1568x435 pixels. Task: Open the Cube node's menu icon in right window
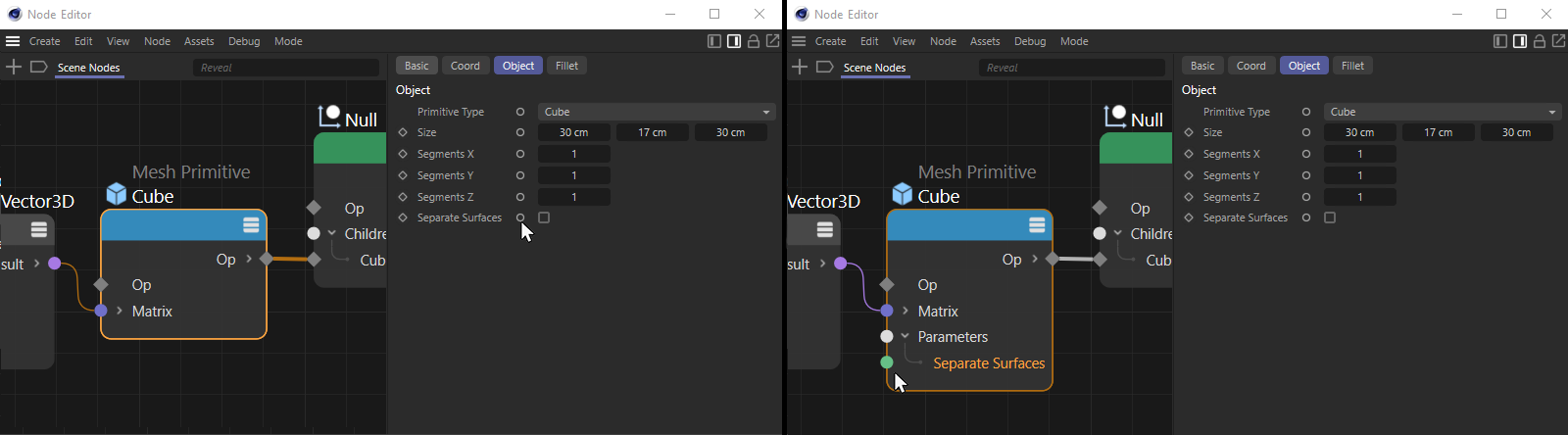pyautogui.click(x=1037, y=225)
